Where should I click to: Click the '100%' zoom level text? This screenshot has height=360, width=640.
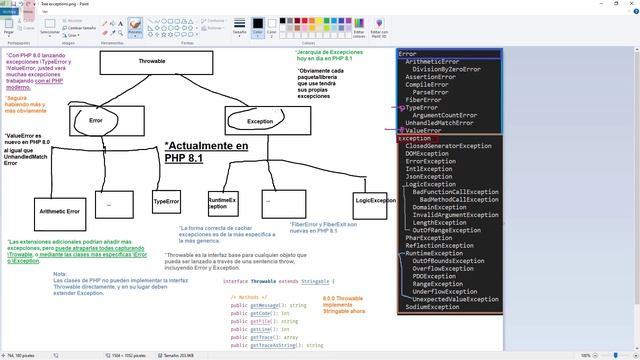pyautogui.click(x=586, y=356)
